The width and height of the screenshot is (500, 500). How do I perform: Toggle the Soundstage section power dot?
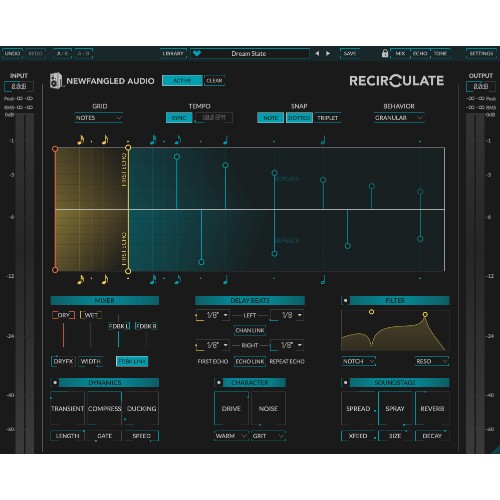345,382
